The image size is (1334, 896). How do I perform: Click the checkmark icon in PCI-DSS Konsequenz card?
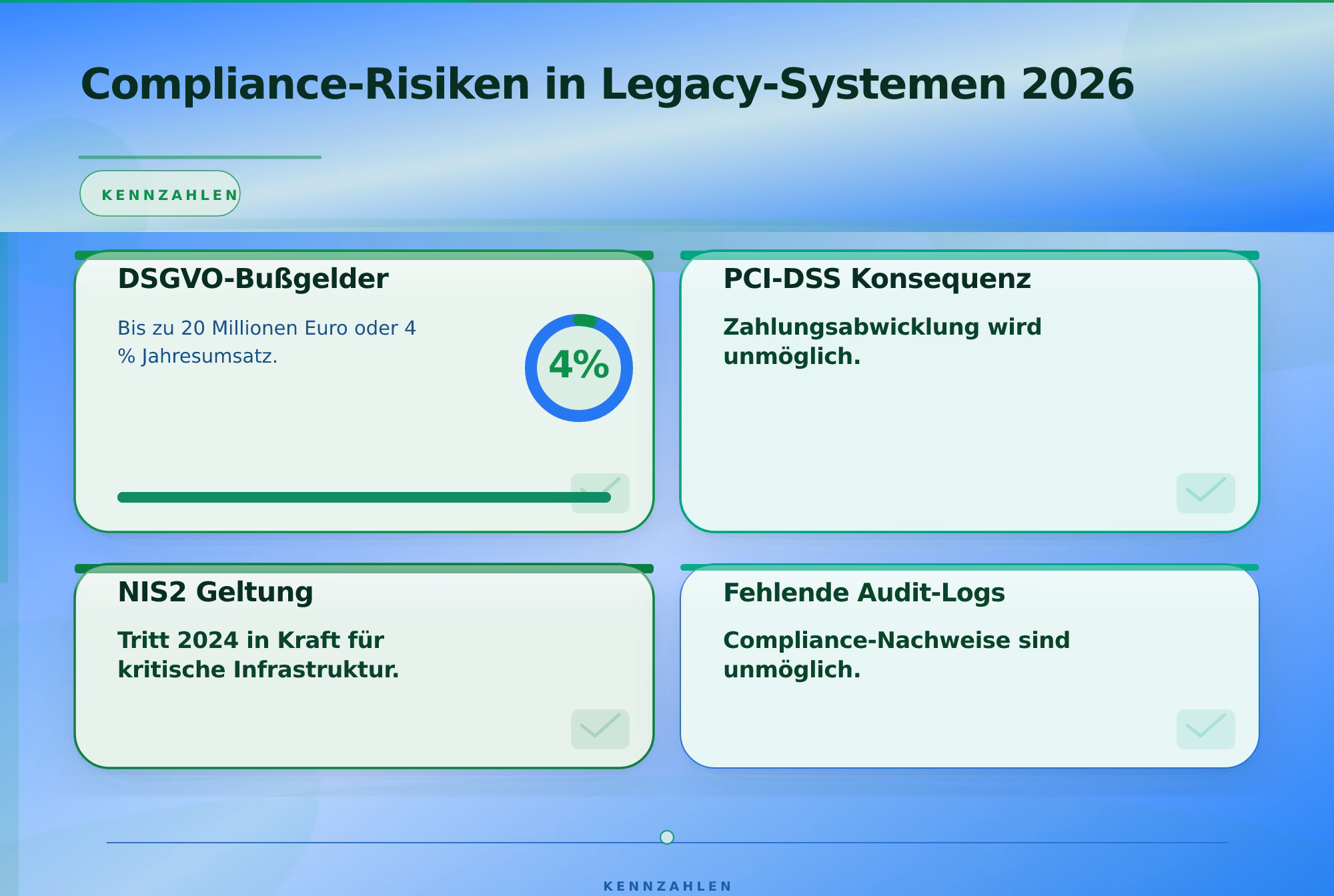coord(1206,493)
